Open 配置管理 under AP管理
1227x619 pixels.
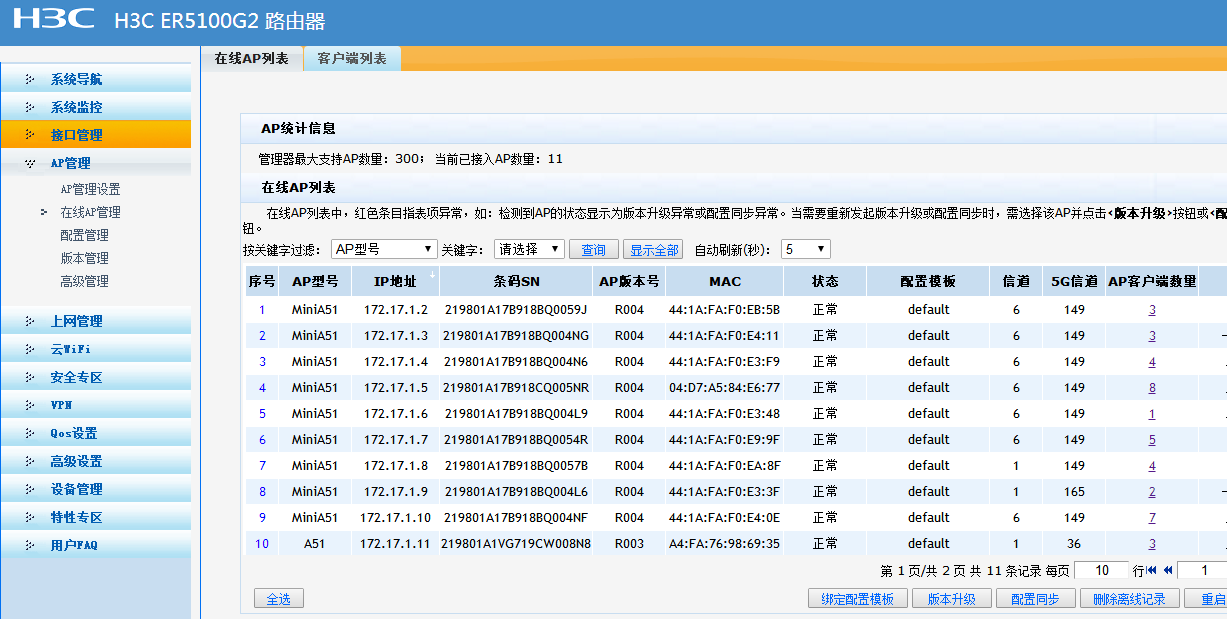pyautogui.click(x=84, y=235)
